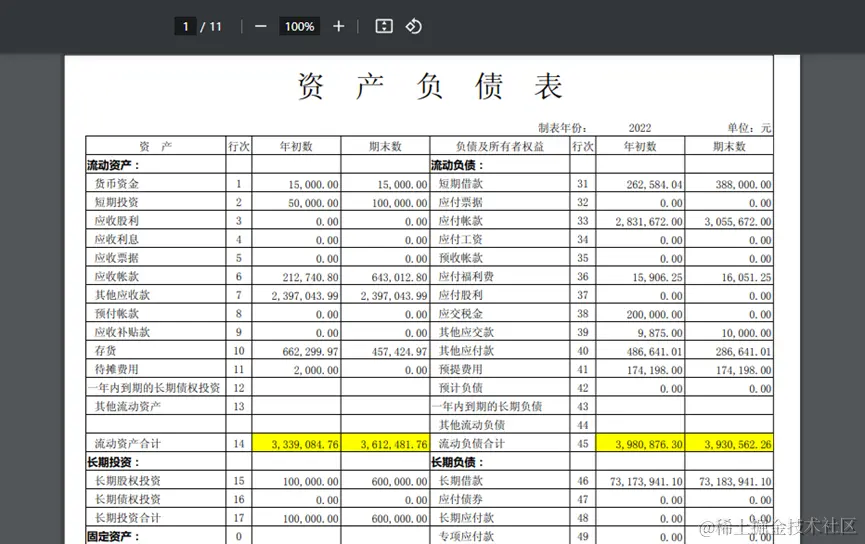The height and width of the screenshot is (544, 865).
Task: Click the page number input field
Action: (185, 26)
